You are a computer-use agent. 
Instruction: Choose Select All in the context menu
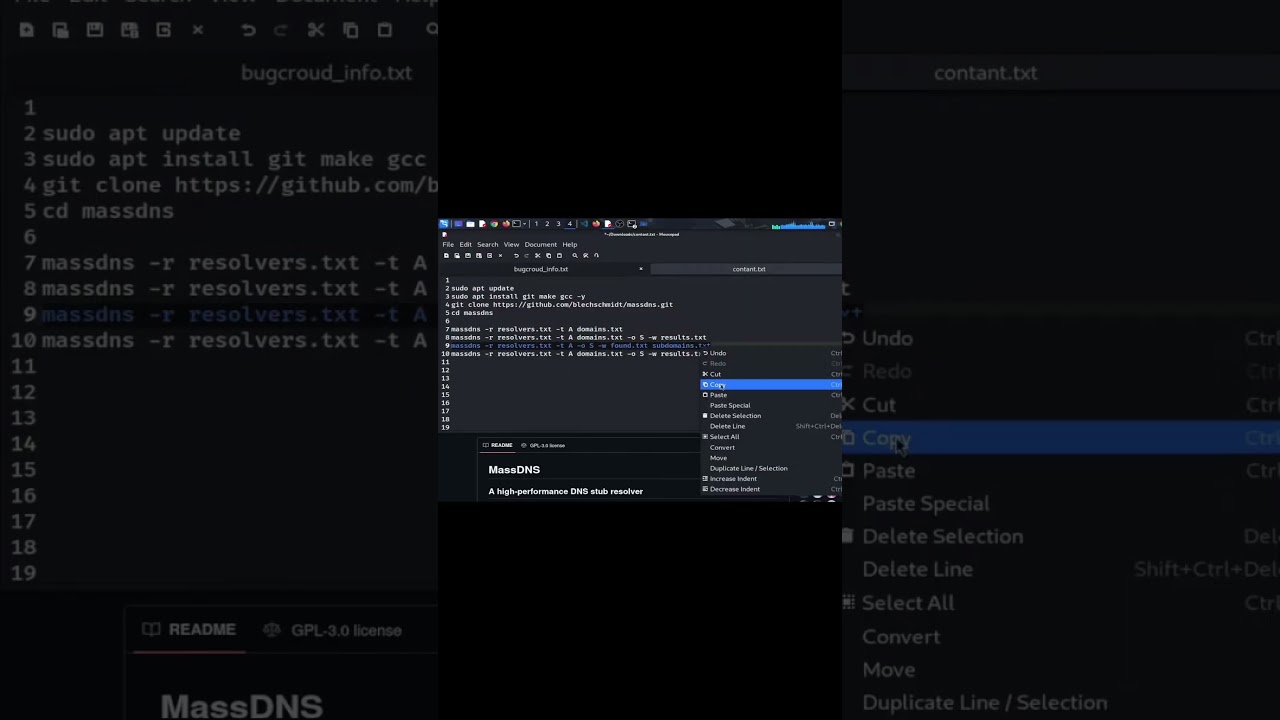(770, 437)
